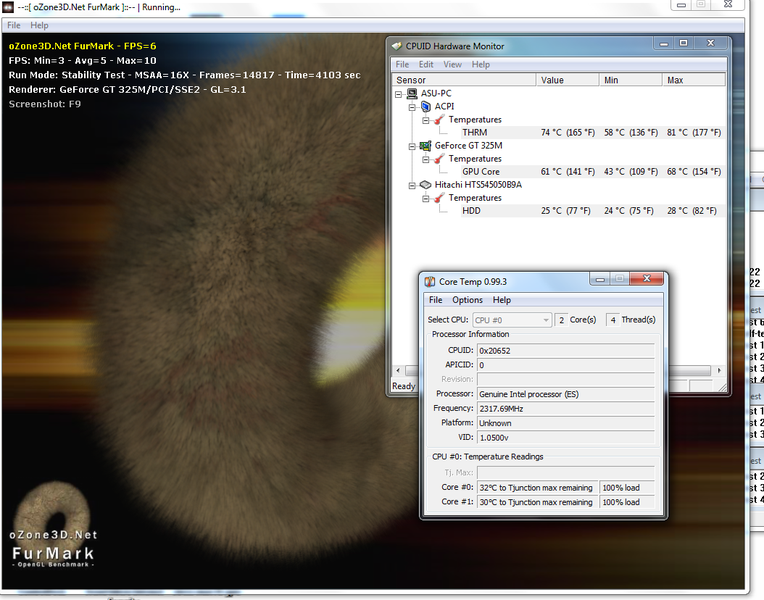Open Options menu in Core Temp

point(467,300)
